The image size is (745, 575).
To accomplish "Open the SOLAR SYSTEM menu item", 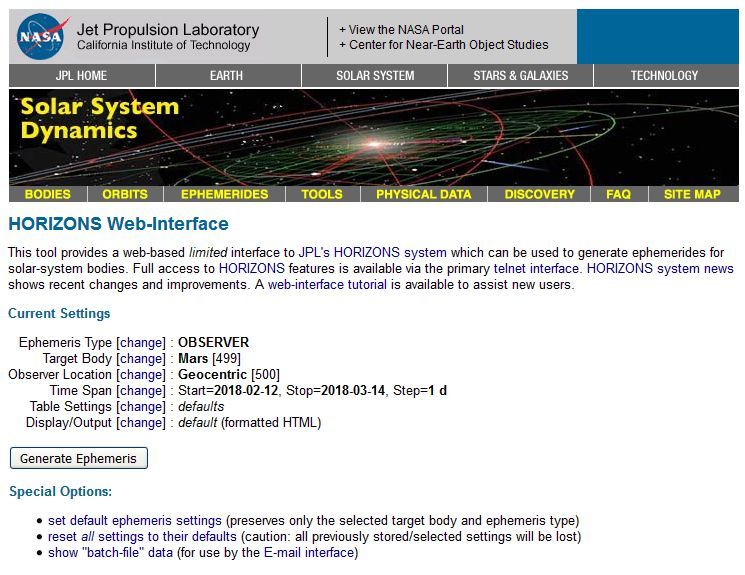I will point(375,76).
